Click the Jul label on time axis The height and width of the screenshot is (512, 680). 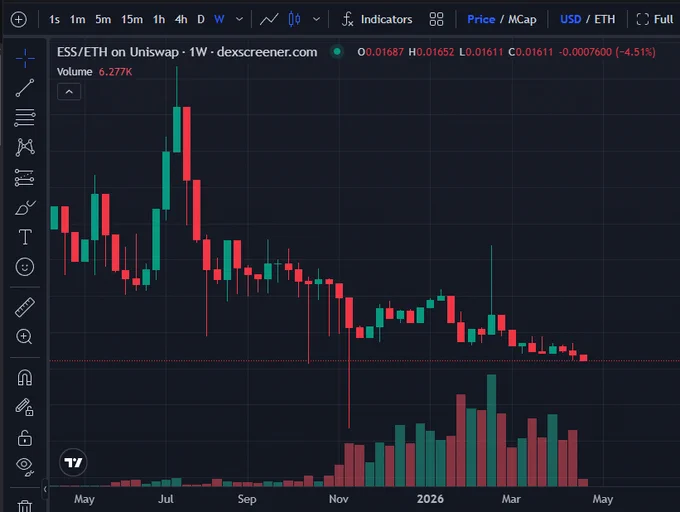tap(166, 499)
